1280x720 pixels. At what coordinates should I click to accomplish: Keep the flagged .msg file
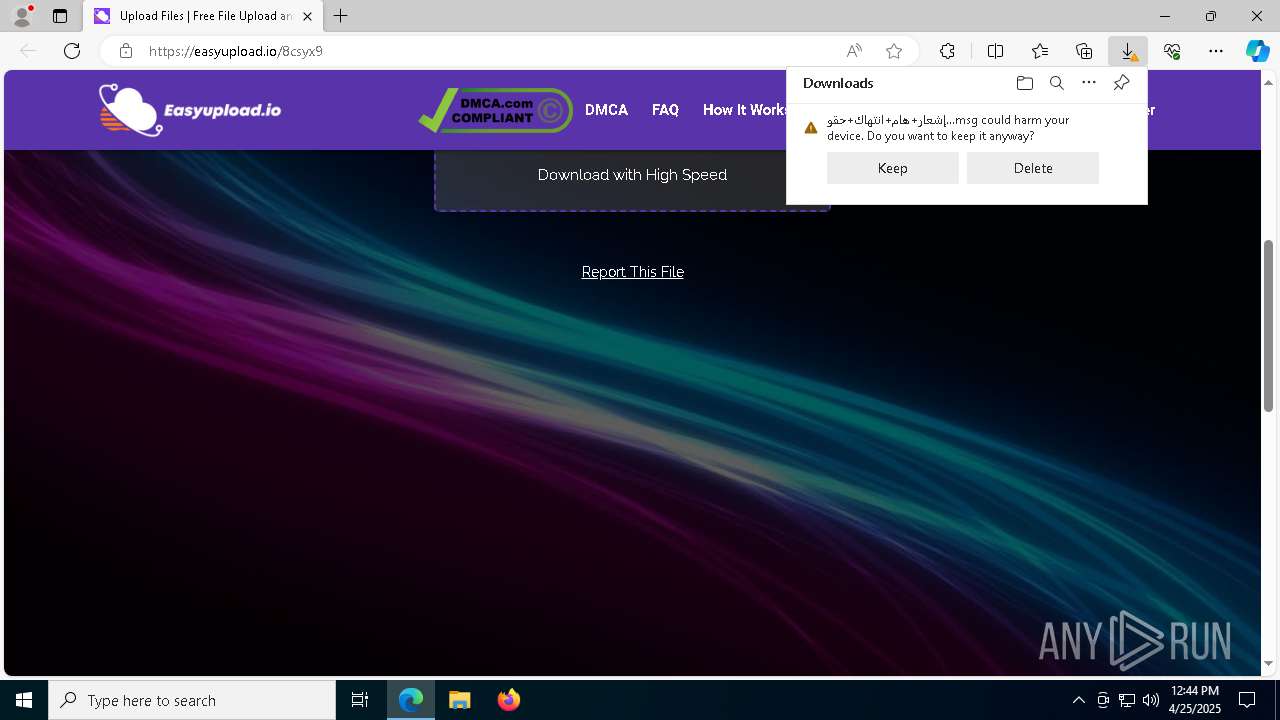click(x=893, y=168)
